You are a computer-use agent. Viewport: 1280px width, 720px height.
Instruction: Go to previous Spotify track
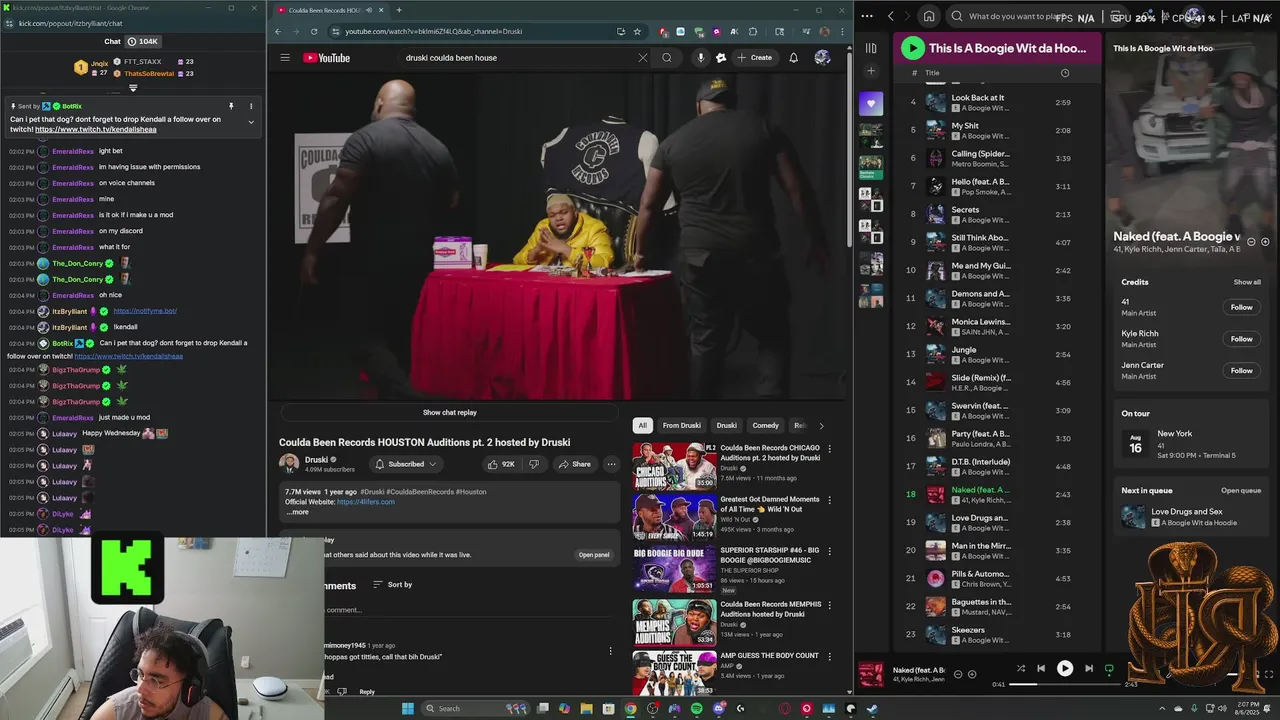(x=1041, y=669)
